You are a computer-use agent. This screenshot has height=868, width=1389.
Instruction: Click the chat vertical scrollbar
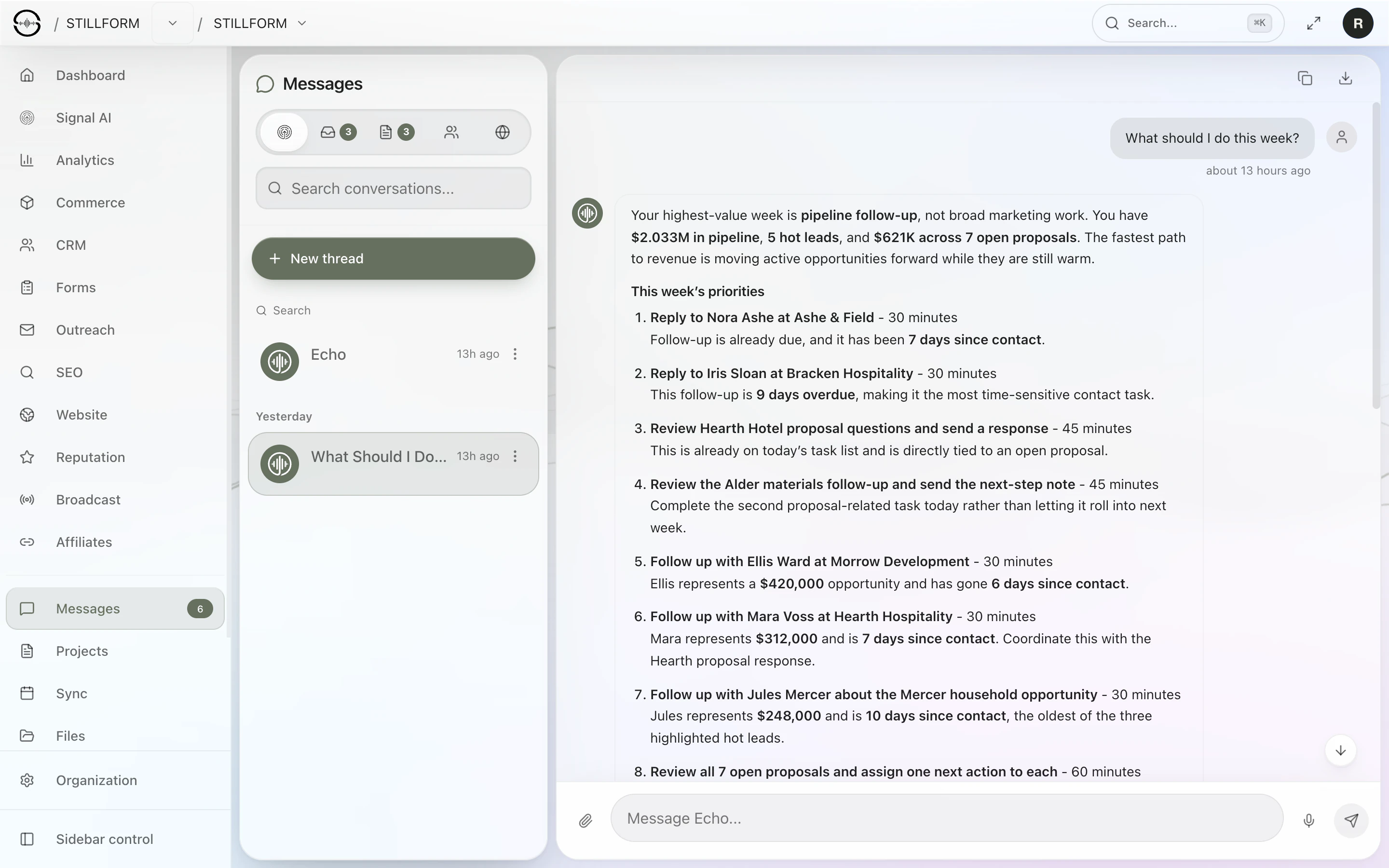[x=1376, y=256]
